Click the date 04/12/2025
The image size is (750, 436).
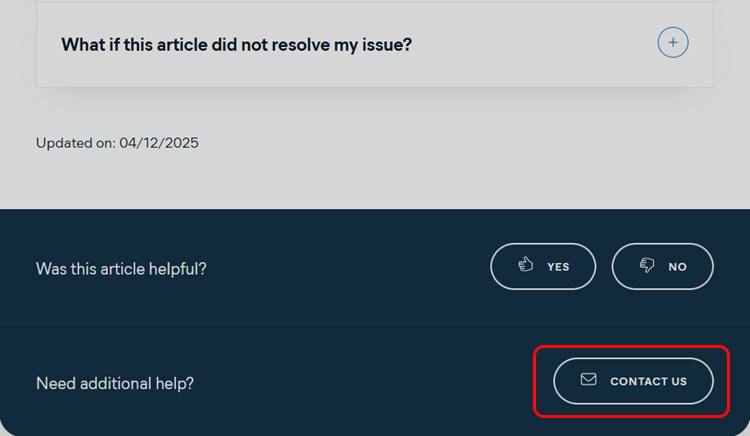[160, 143]
